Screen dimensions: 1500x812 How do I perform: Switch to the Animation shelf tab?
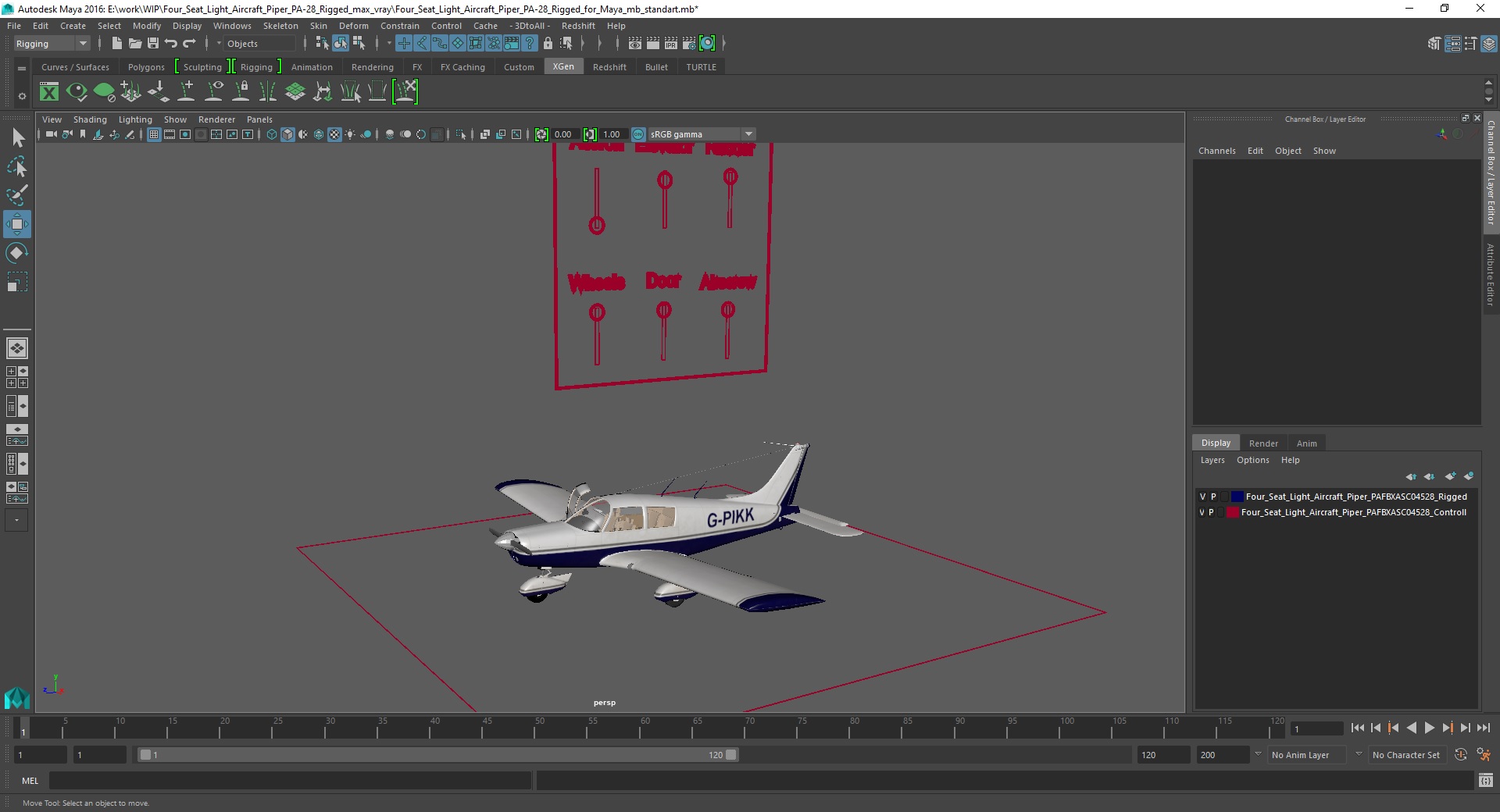pos(312,67)
